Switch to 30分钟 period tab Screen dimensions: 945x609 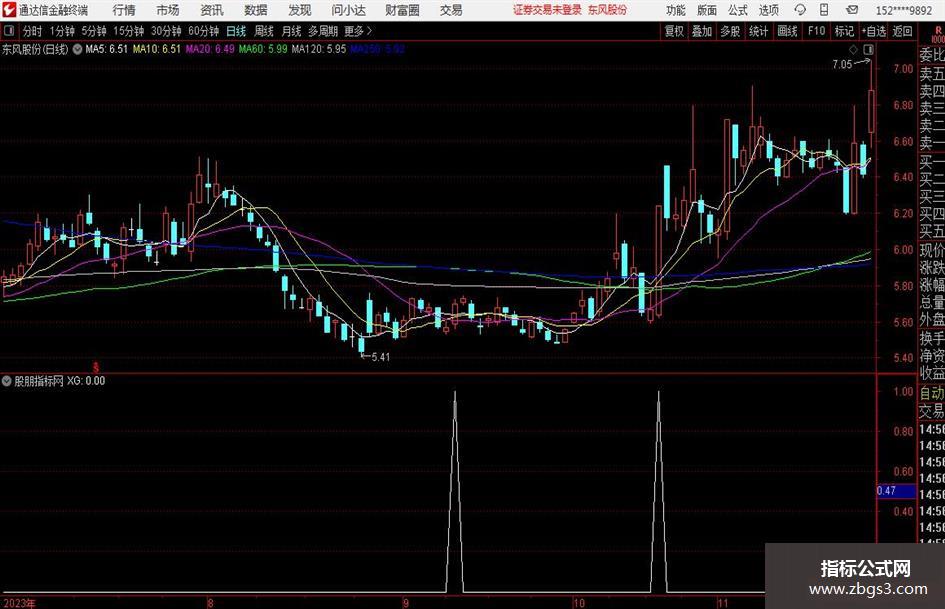point(166,31)
